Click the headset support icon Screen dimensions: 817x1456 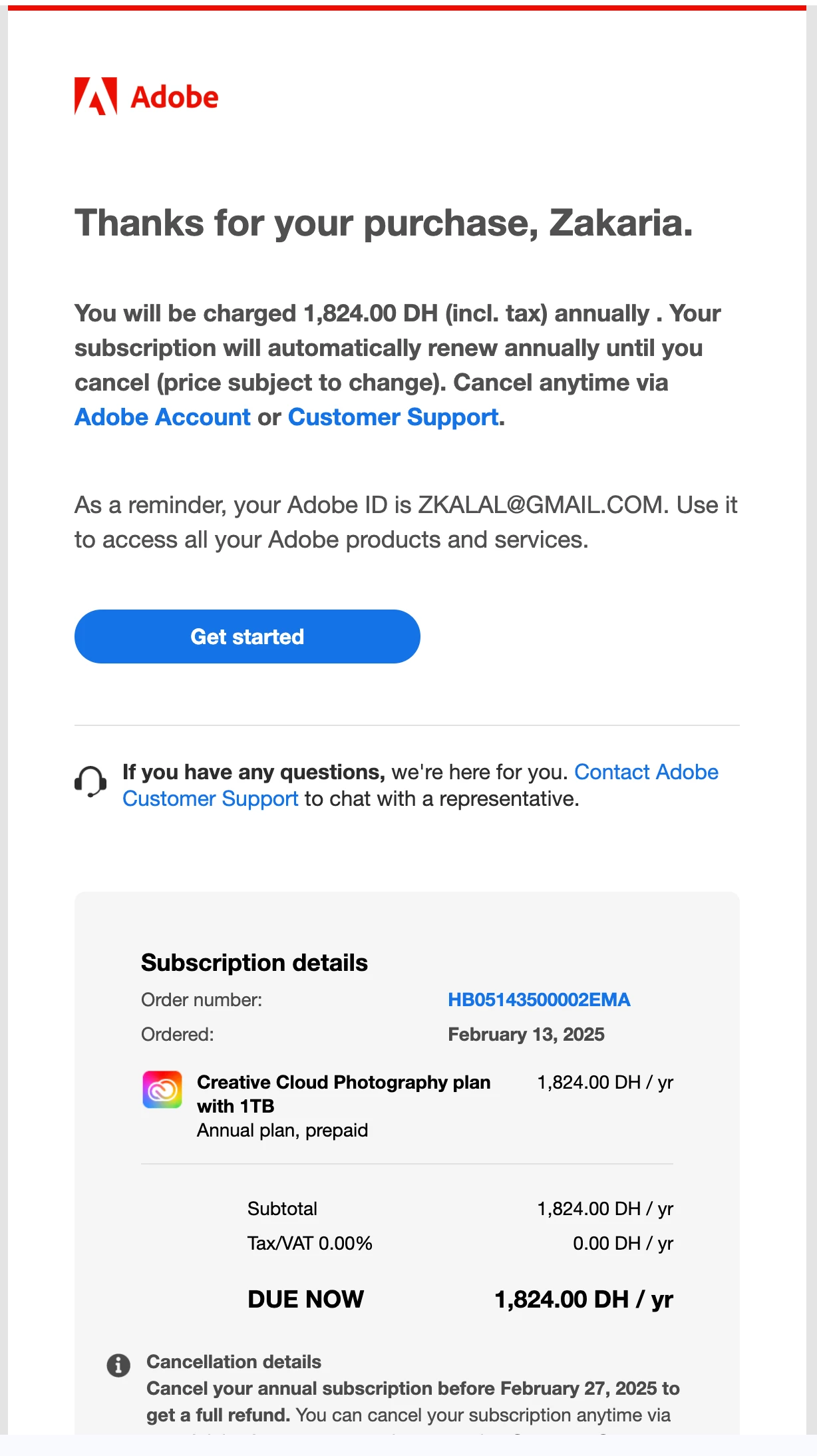pyautogui.click(x=90, y=782)
